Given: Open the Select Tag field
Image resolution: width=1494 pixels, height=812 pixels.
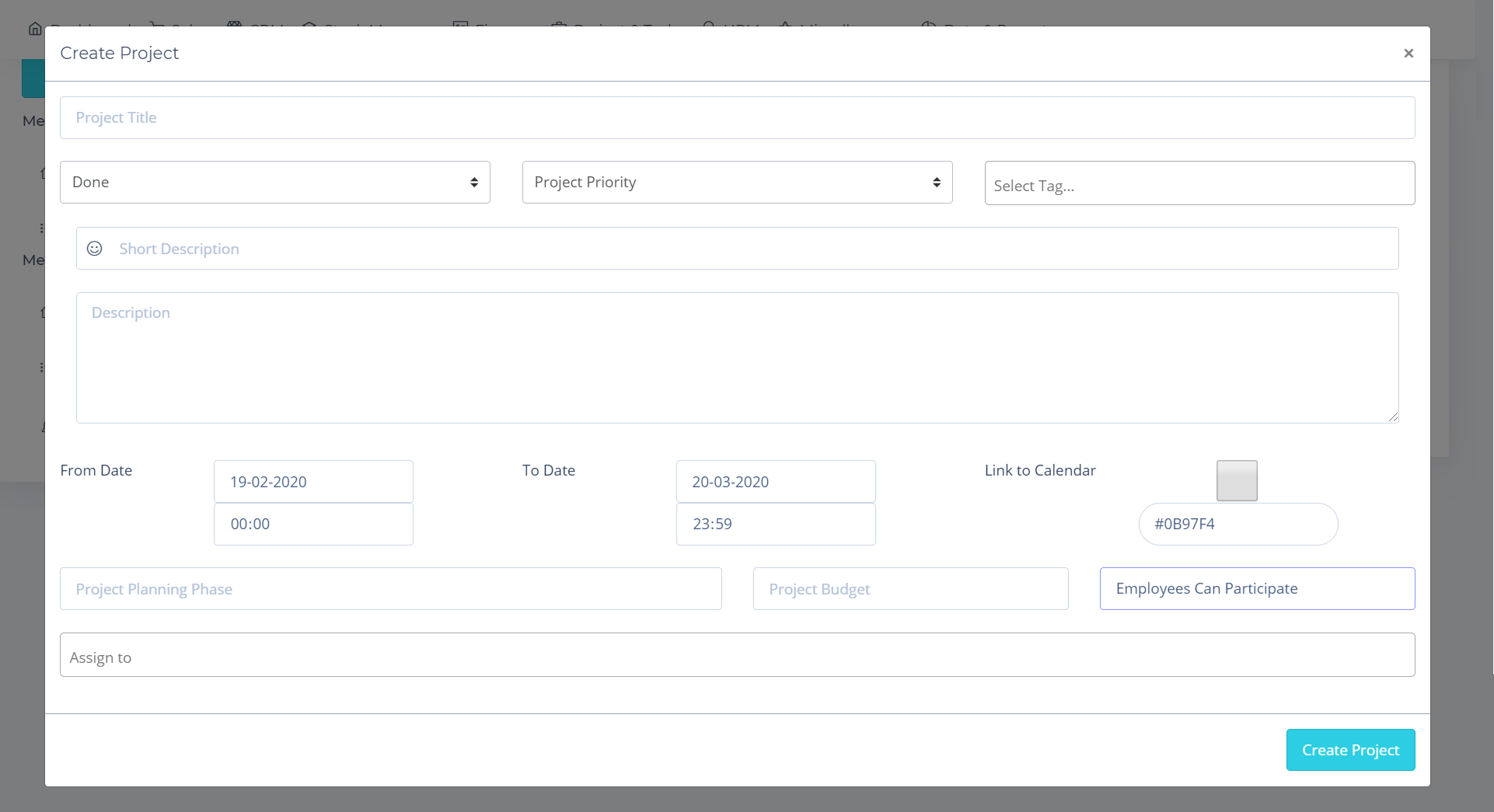Looking at the screenshot, I should pyautogui.click(x=1199, y=184).
